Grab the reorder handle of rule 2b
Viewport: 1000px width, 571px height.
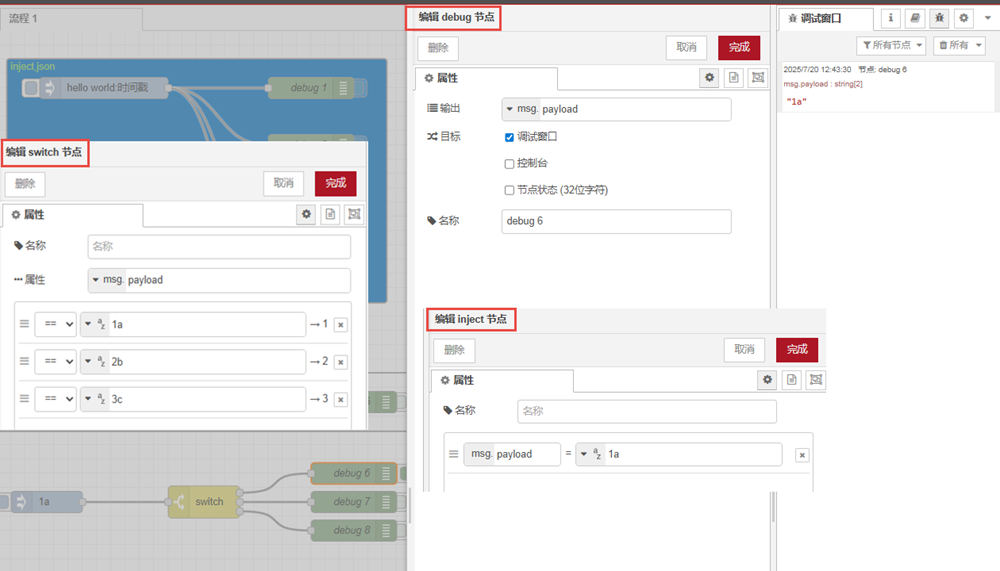[24, 361]
